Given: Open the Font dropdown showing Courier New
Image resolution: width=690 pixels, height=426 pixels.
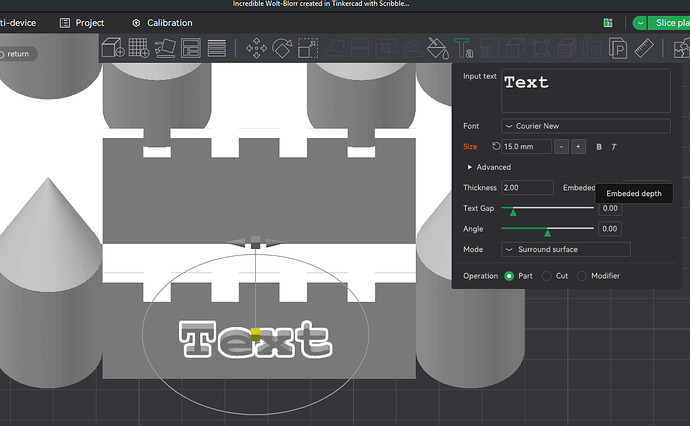Looking at the screenshot, I should [x=586, y=126].
